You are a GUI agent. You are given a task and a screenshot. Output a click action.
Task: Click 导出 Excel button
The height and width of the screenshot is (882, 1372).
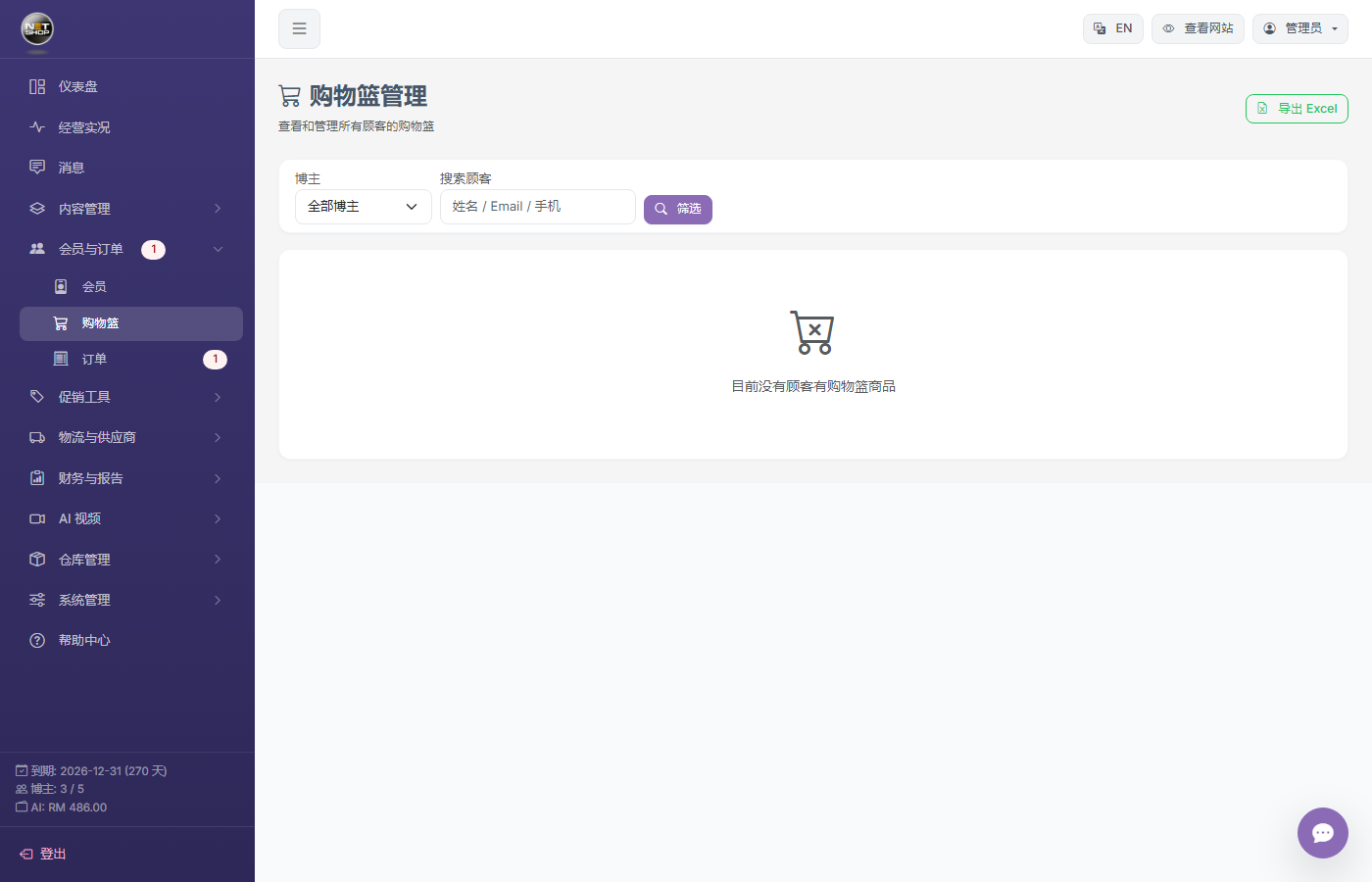pos(1297,109)
